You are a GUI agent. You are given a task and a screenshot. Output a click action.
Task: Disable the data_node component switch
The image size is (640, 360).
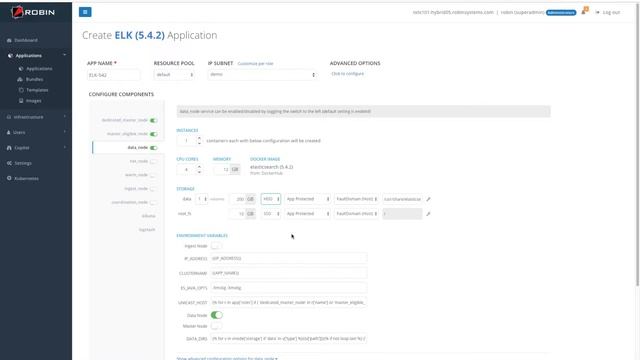click(x=153, y=148)
